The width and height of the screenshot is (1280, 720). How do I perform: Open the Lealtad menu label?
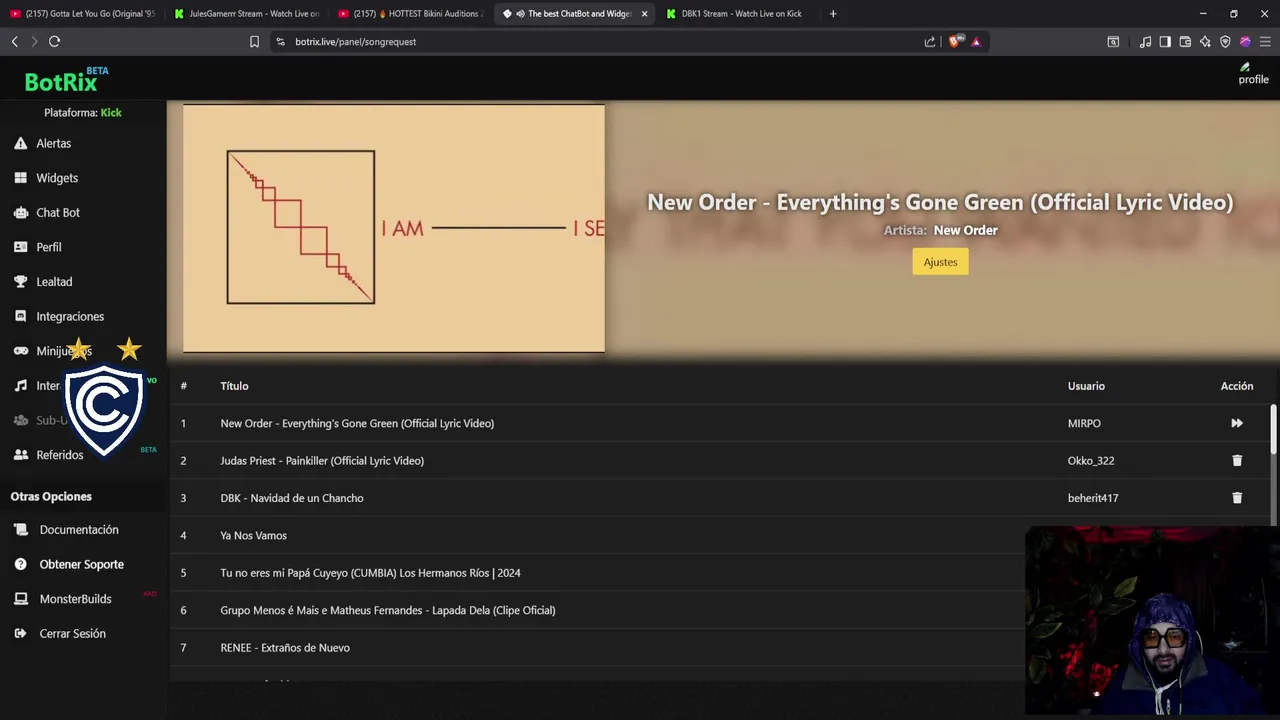click(54, 282)
